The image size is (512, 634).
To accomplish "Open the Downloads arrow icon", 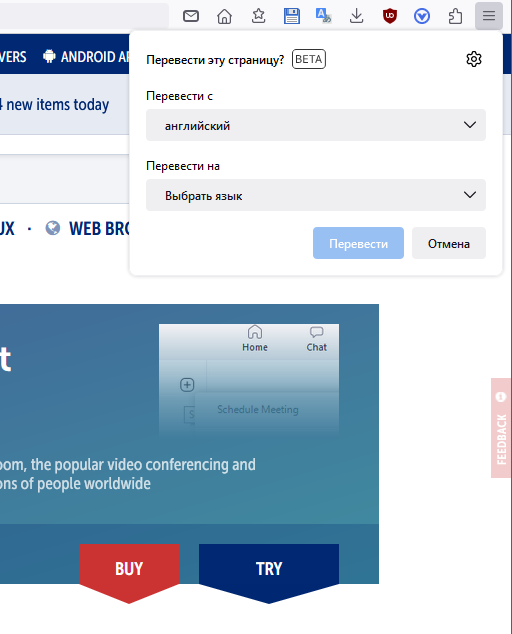I will click(x=356, y=16).
